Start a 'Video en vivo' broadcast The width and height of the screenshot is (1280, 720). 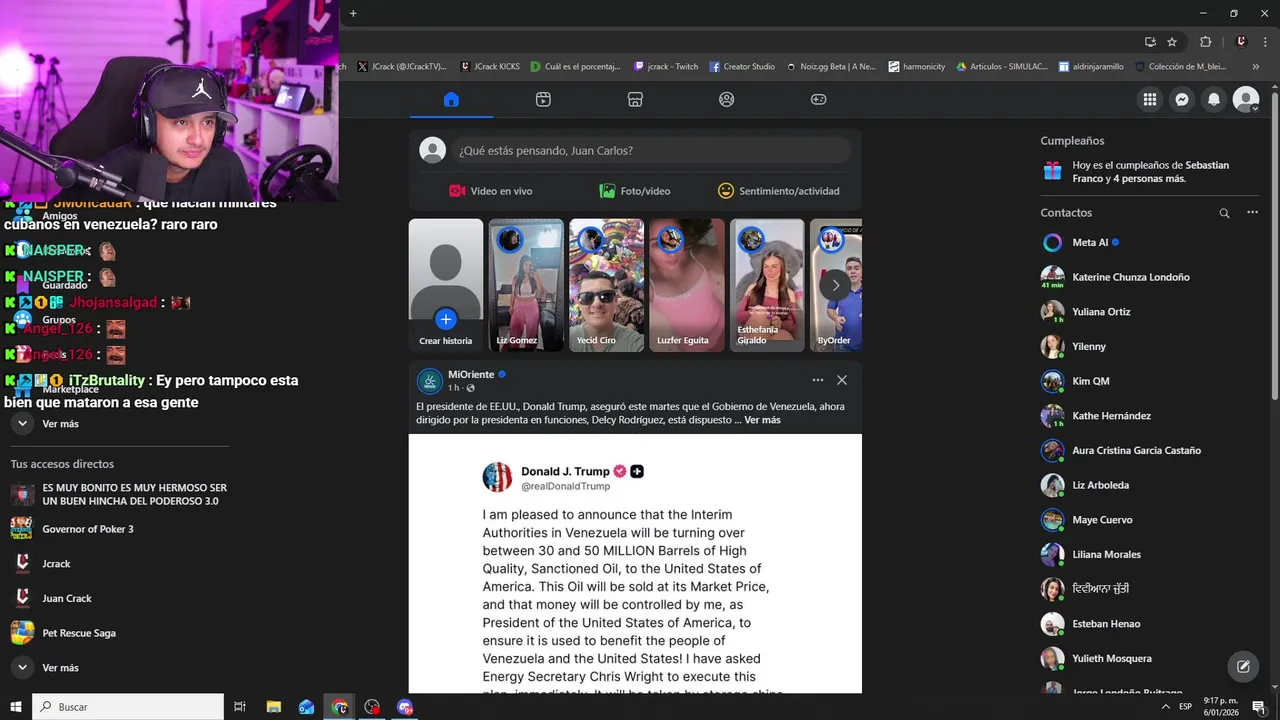point(490,191)
